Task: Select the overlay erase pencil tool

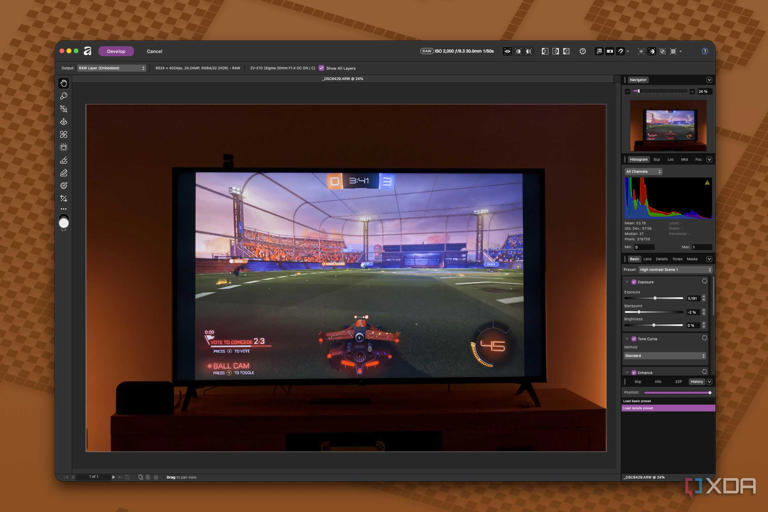Action: pyautogui.click(x=64, y=173)
